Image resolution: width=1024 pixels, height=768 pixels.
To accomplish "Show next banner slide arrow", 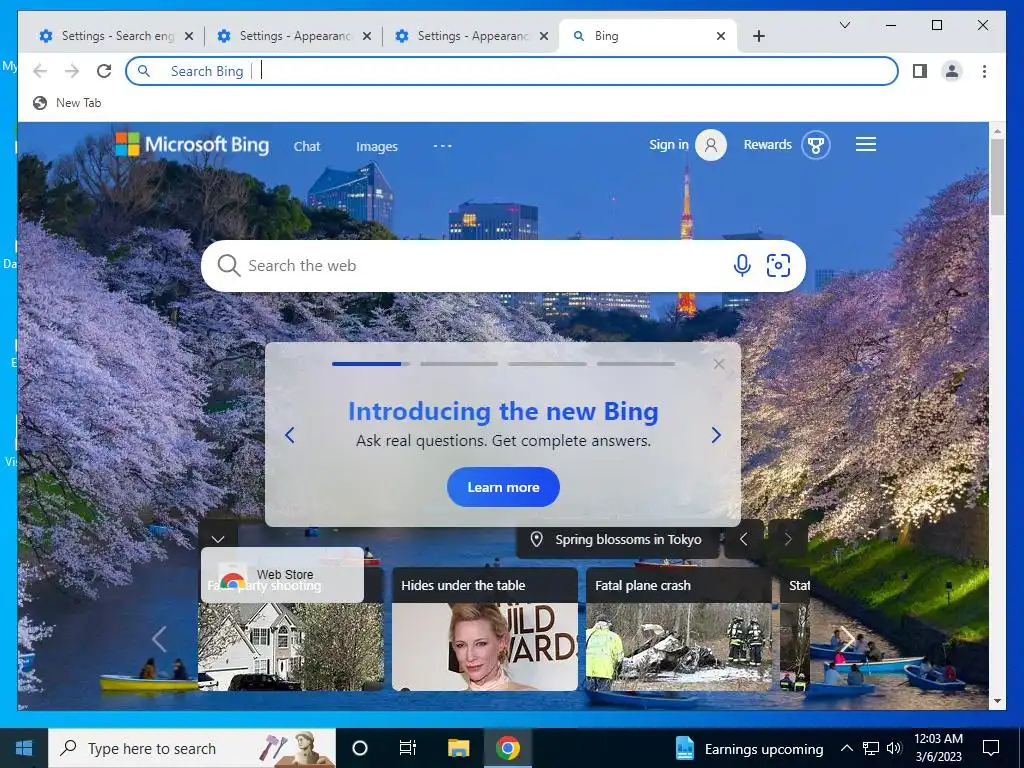I will coord(716,435).
